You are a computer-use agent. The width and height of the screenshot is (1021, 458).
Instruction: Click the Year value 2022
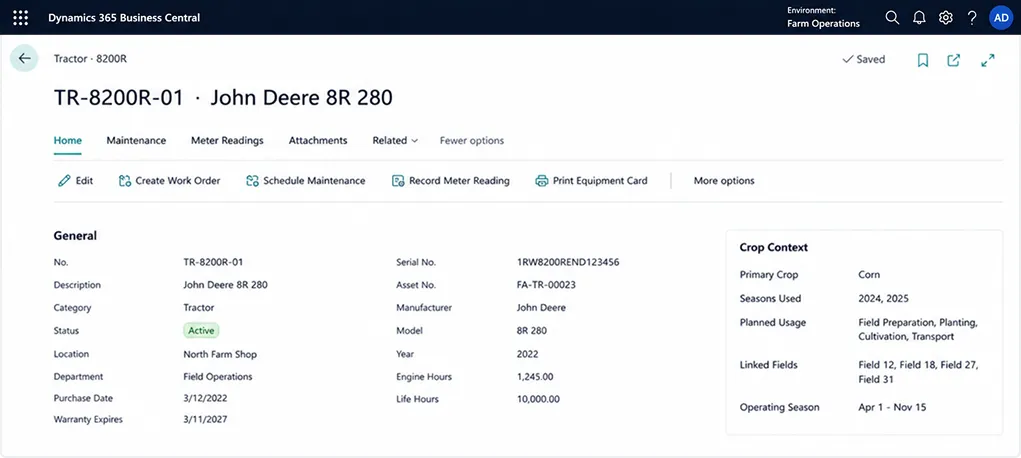point(527,354)
